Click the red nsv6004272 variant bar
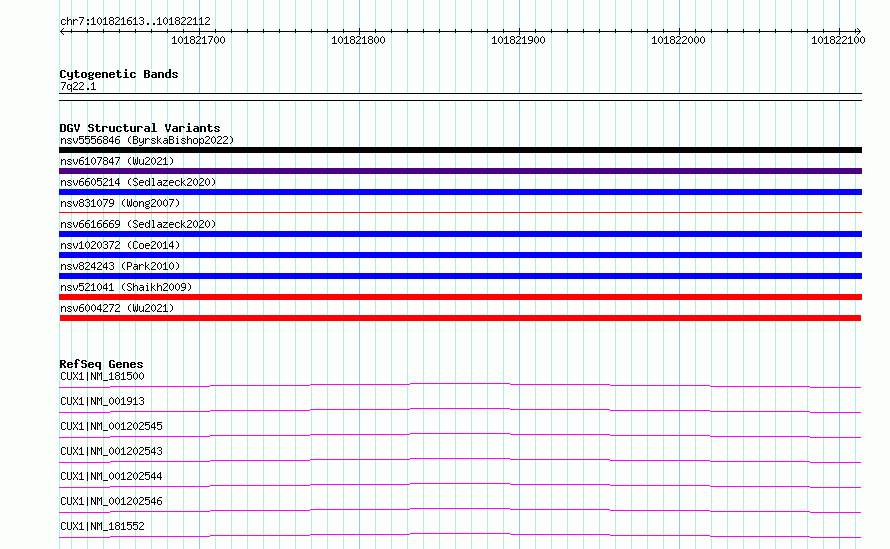The width and height of the screenshot is (890, 549). coord(460,318)
